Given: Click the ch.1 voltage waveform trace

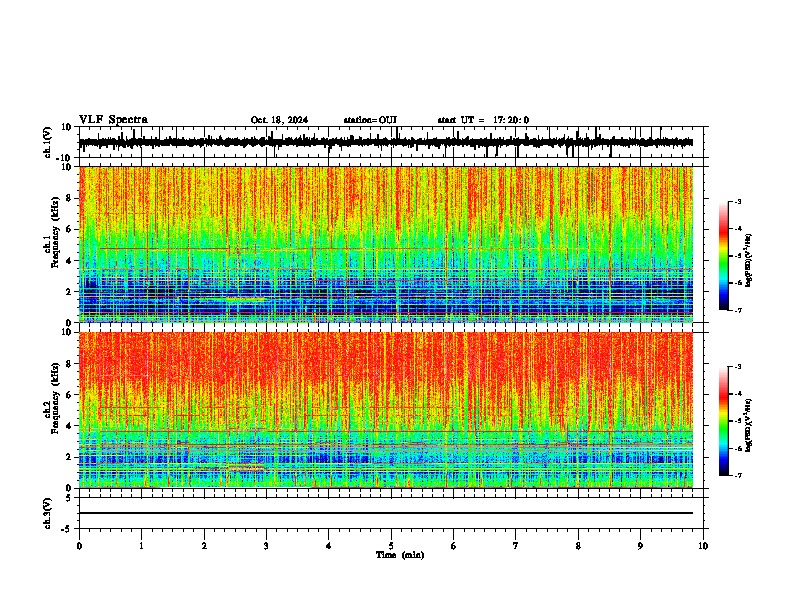Looking at the screenshot, I should pos(386,142).
